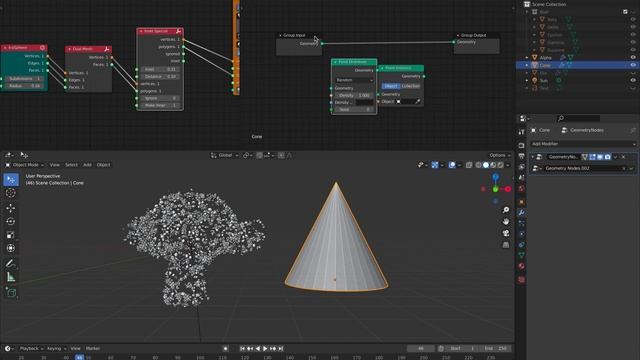Open the viewport View menu
The height and width of the screenshot is (360, 640).
[55, 165]
